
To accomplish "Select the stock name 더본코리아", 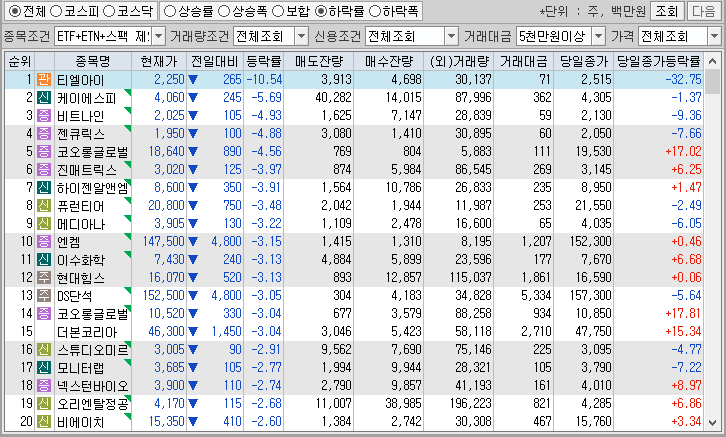I will point(87,332).
